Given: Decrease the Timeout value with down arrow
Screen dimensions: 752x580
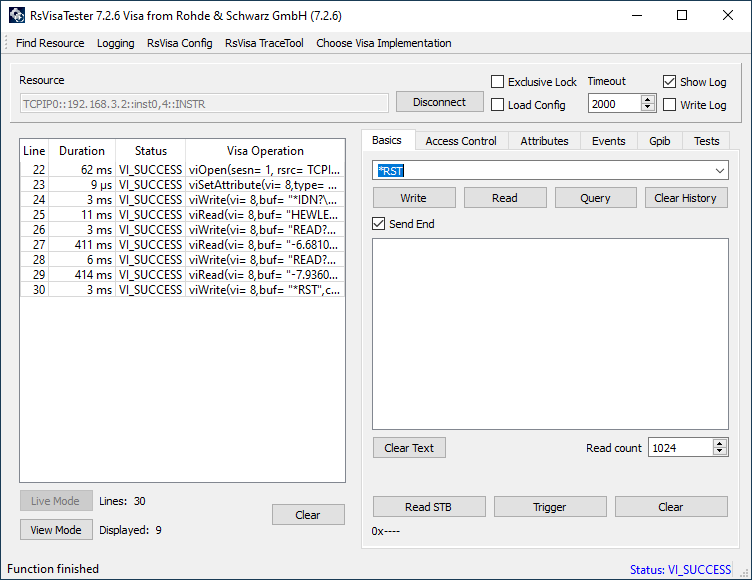Looking at the screenshot, I should point(648,107).
